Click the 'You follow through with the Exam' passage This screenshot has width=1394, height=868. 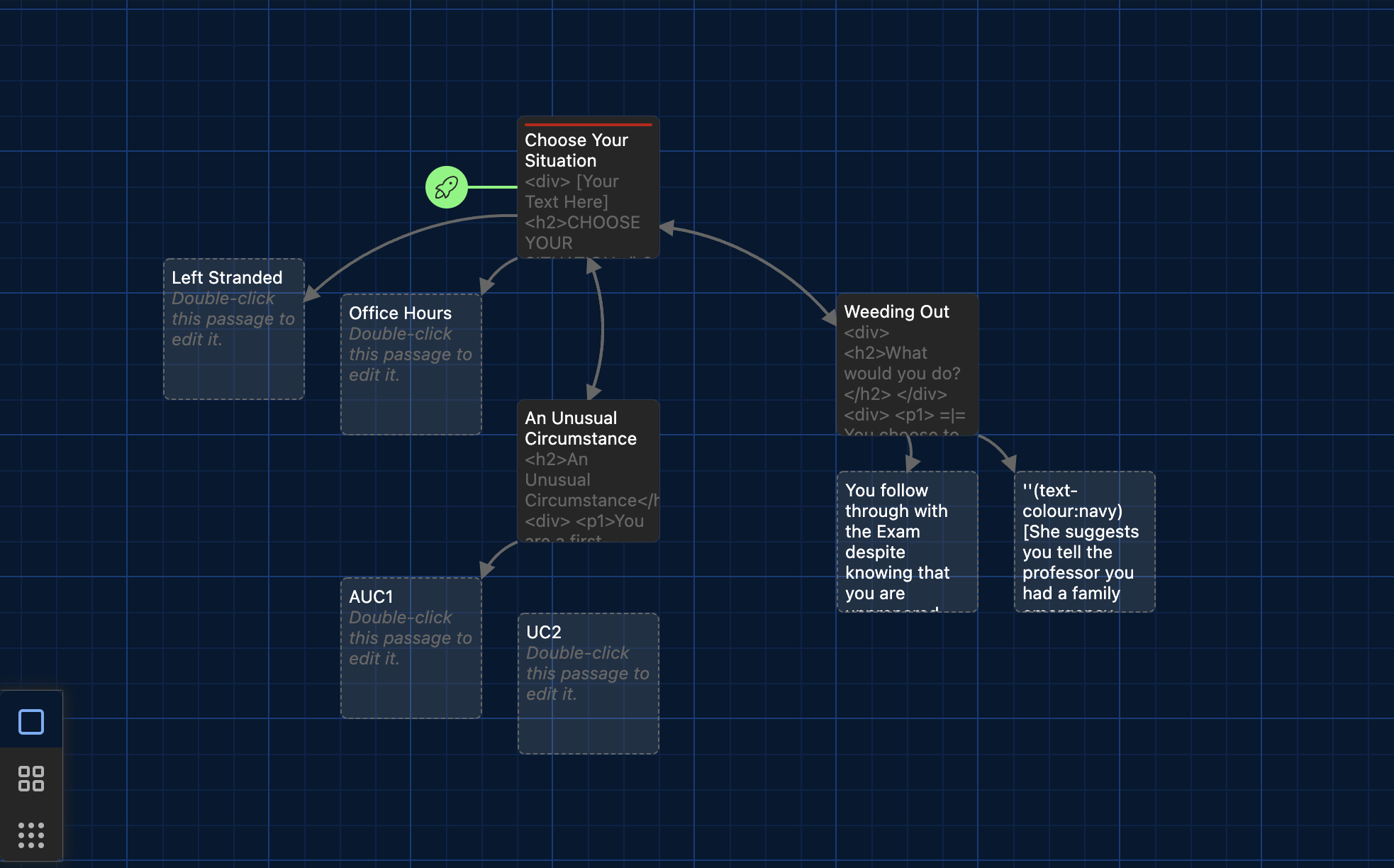[907, 542]
